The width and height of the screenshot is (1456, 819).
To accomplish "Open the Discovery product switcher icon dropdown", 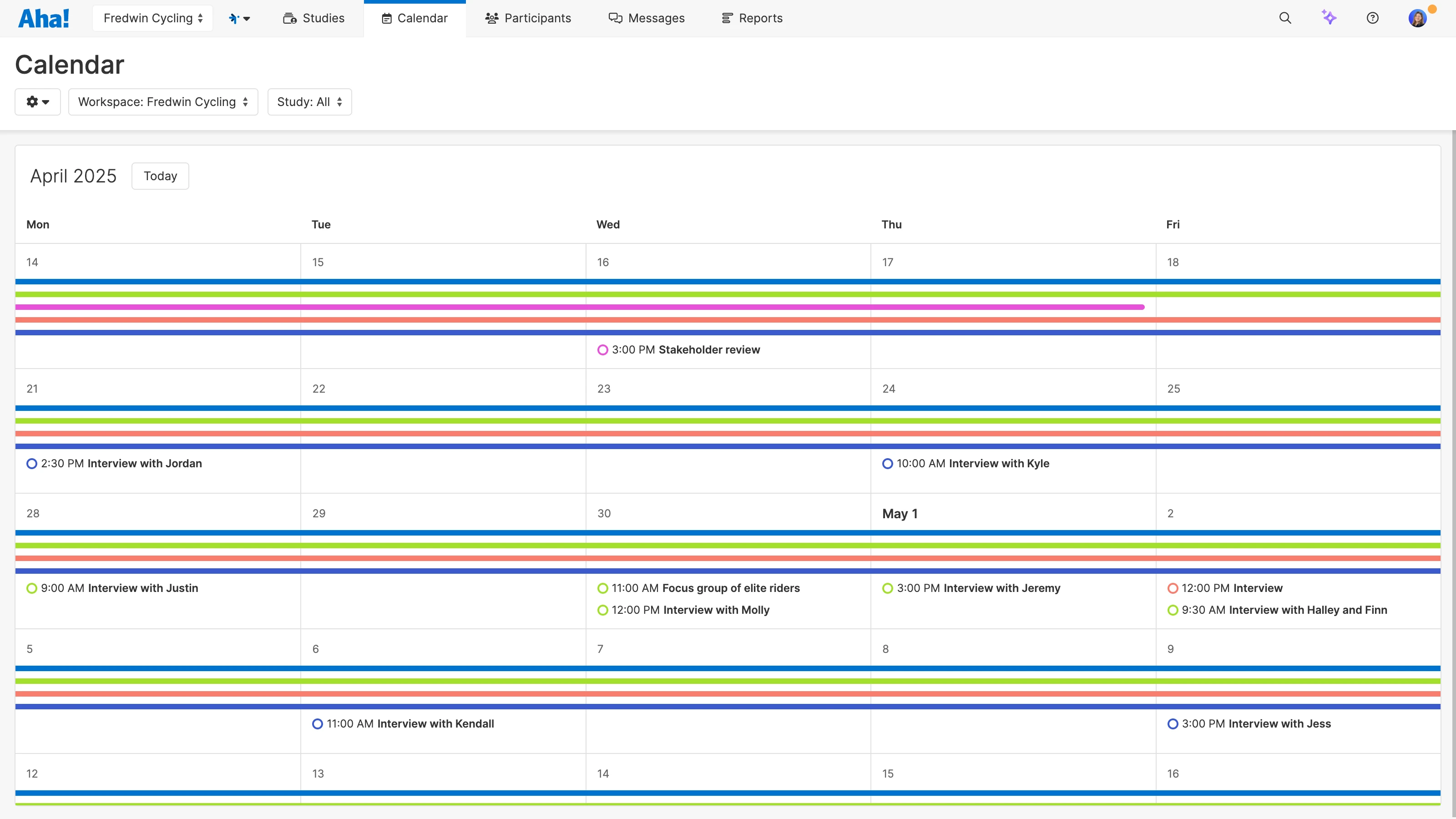I will coord(239,18).
